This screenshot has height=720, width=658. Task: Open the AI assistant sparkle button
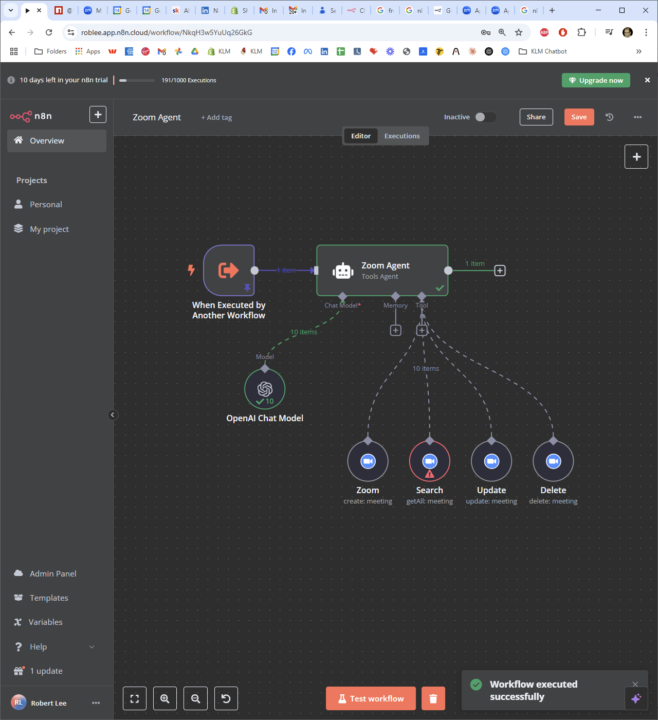[636, 698]
